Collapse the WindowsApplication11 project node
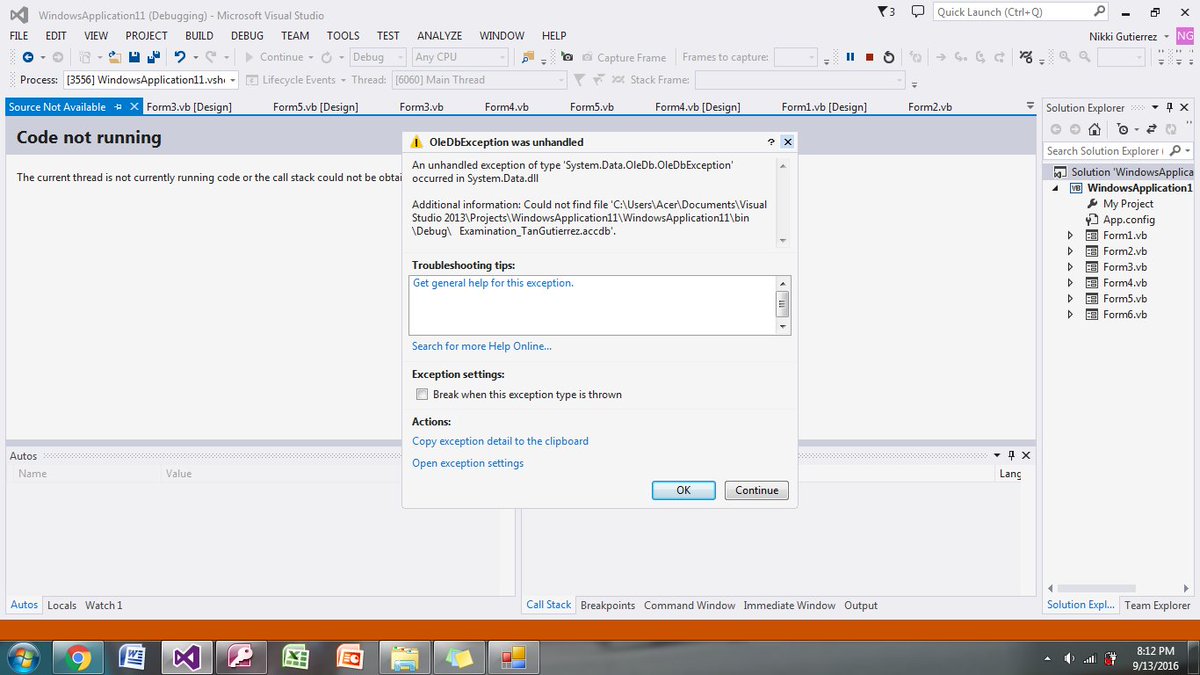The image size is (1200, 675). coord(1054,188)
